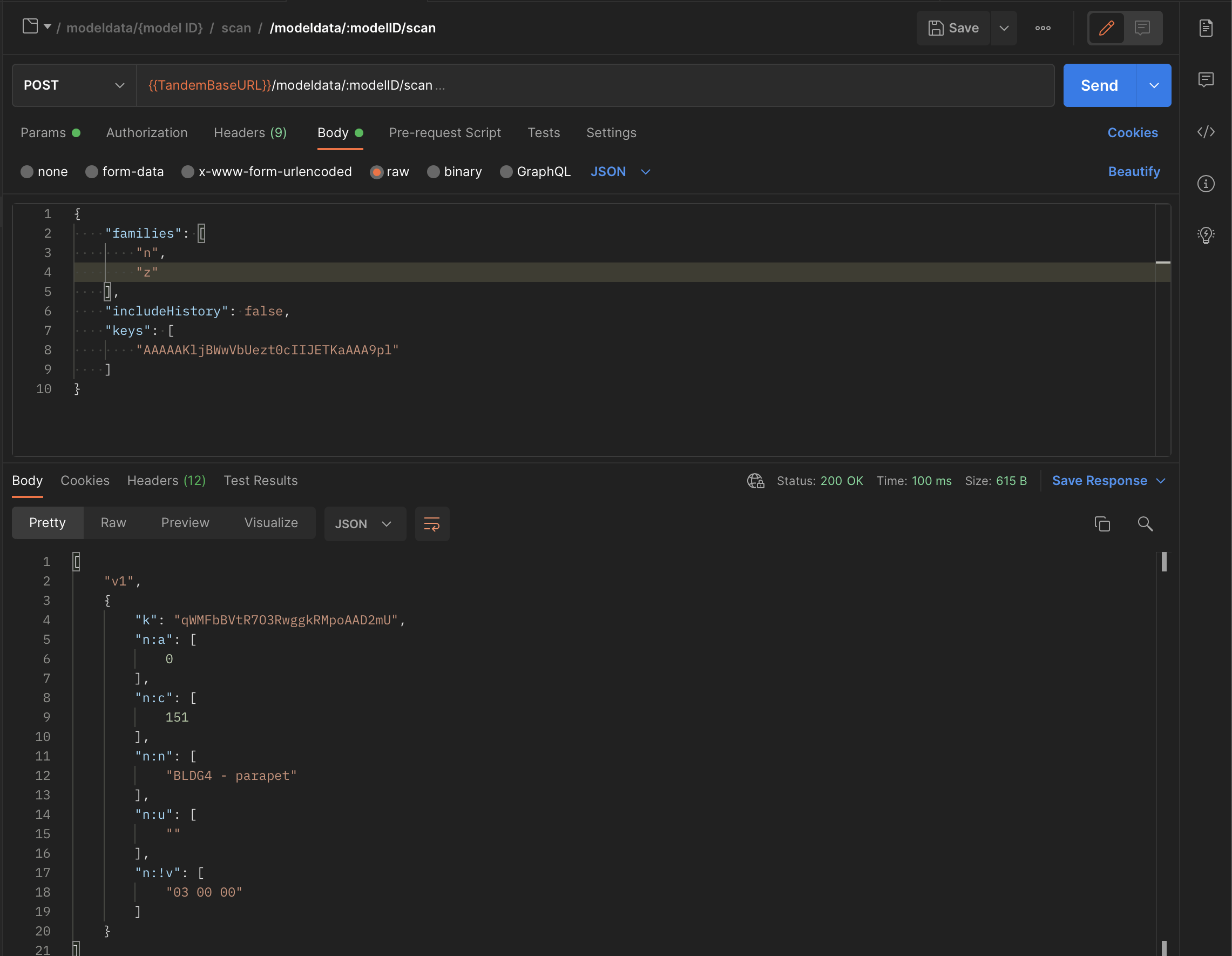
Task: Open the request body JSON format dropdown
Action: pos(620,172)
